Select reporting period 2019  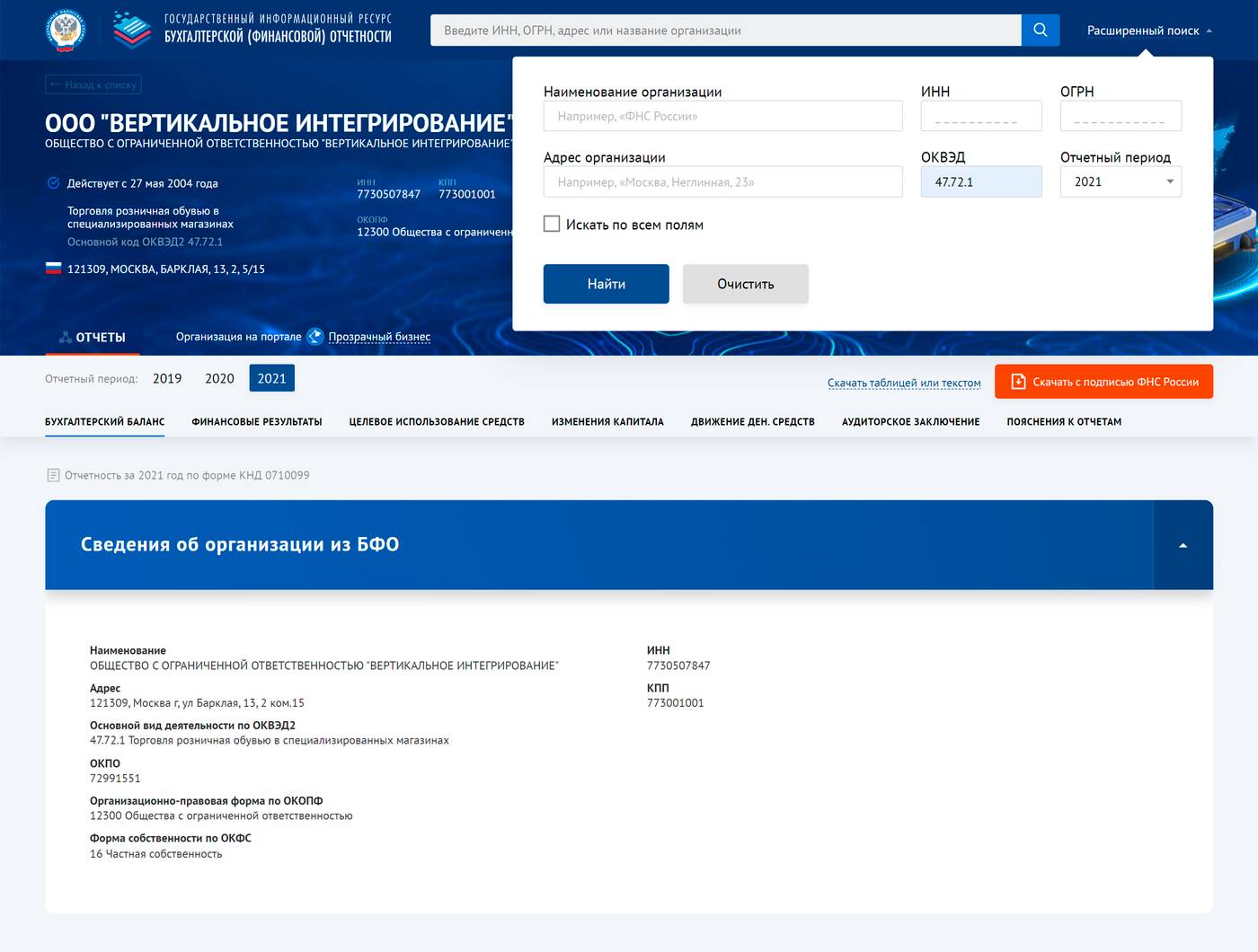point(167,379)
